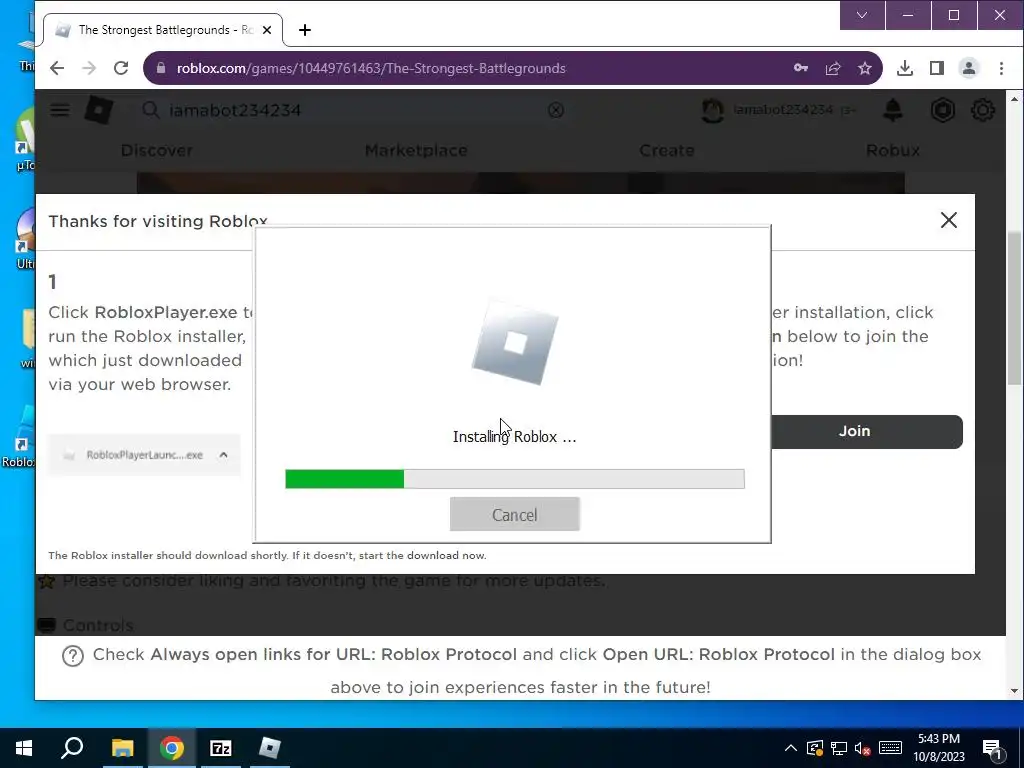1024x768 pixels.
Task: Open Roblox settings gear
Action: tap(982, 110)
